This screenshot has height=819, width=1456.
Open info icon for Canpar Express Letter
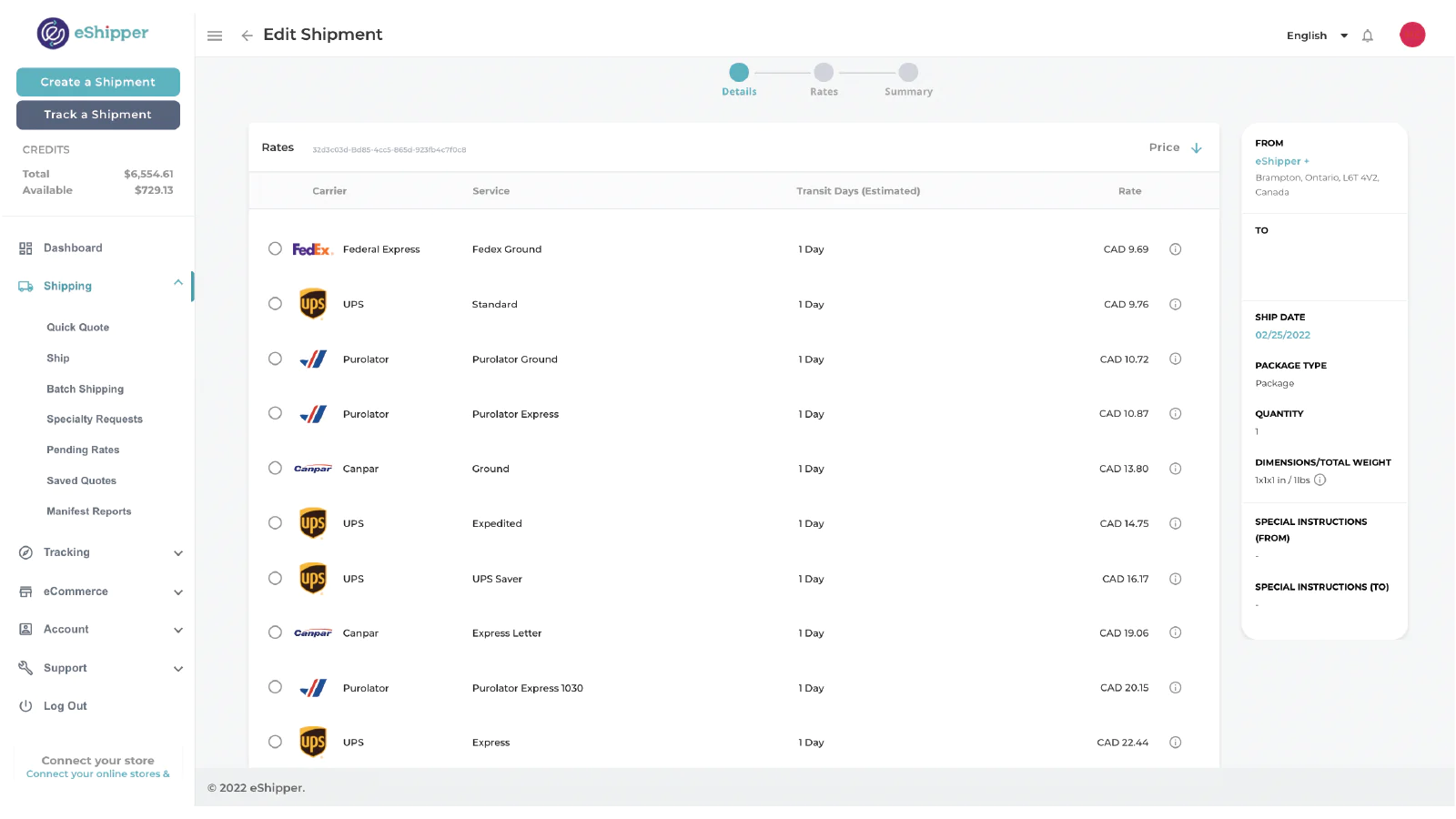[x=1175, y=632]
